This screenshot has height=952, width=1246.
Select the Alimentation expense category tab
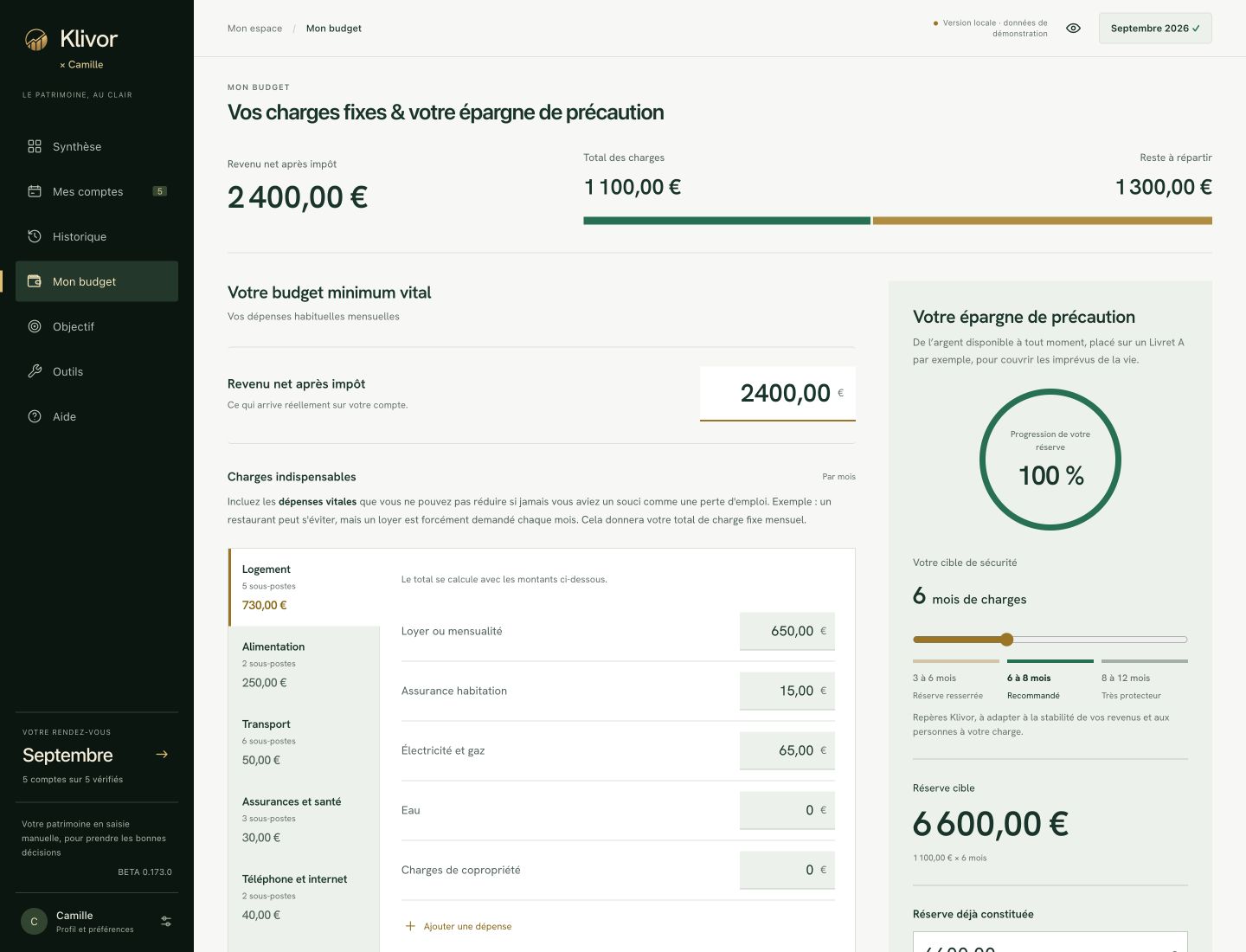click(305, 665)
